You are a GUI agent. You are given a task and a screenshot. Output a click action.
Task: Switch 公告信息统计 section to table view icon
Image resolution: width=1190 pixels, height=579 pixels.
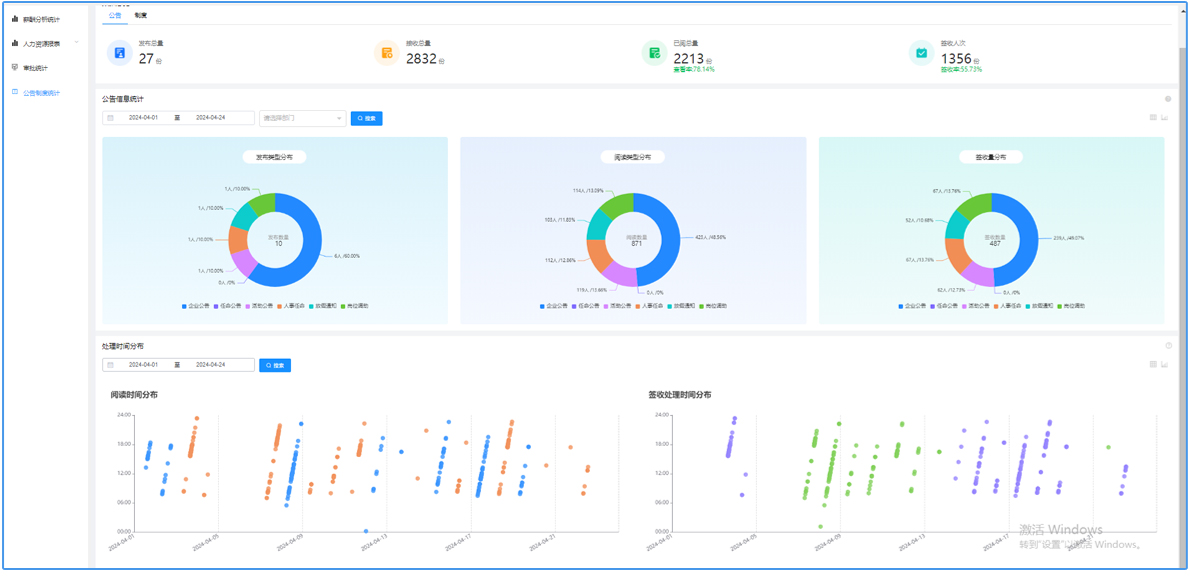(1153, 118)
